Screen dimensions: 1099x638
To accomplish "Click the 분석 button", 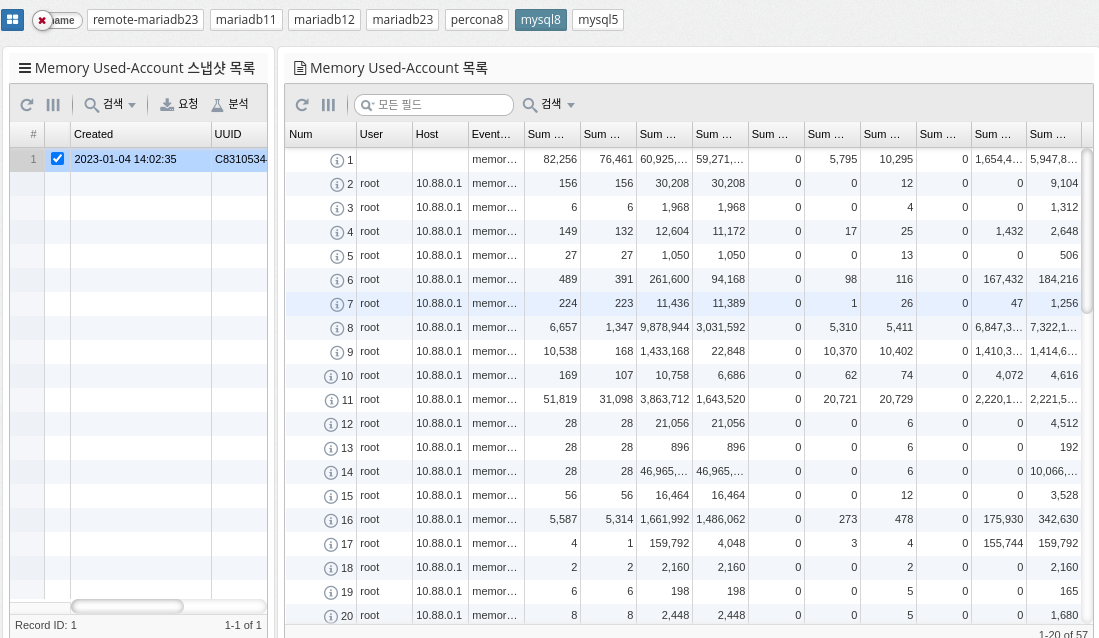I will tap(229, 105).
